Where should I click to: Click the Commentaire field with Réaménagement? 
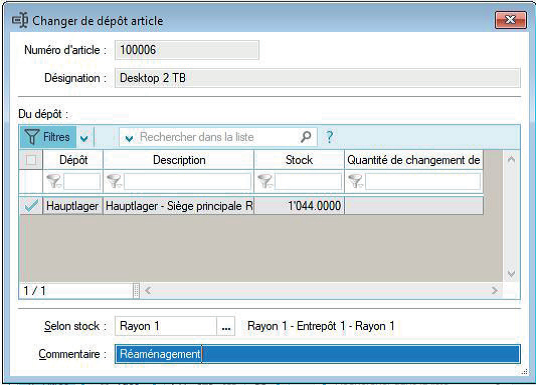(317, 354)
